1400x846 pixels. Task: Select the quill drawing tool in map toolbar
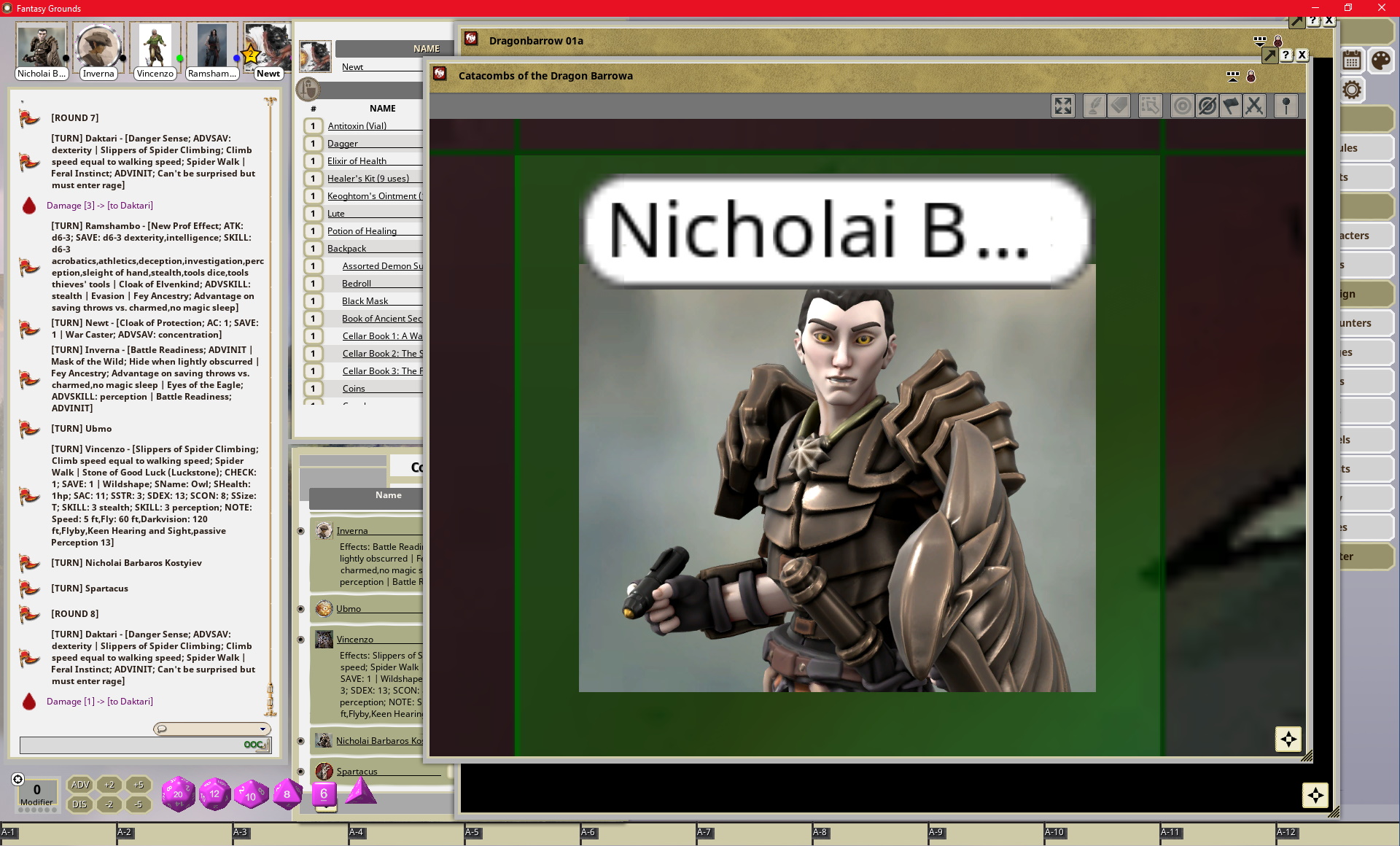1094,106
